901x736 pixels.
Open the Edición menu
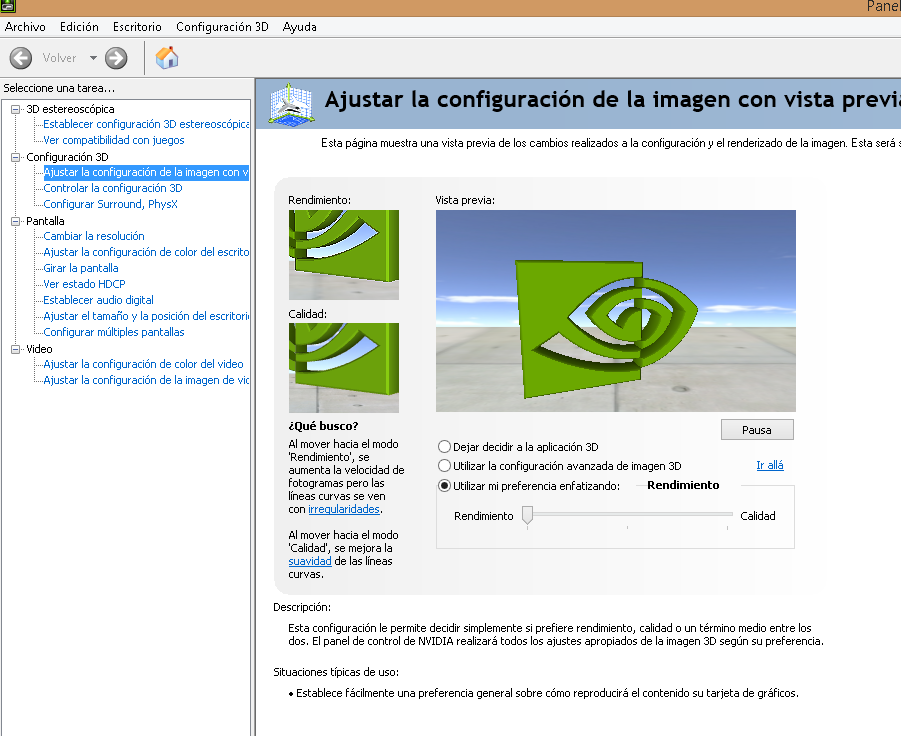tap(79, 27)
